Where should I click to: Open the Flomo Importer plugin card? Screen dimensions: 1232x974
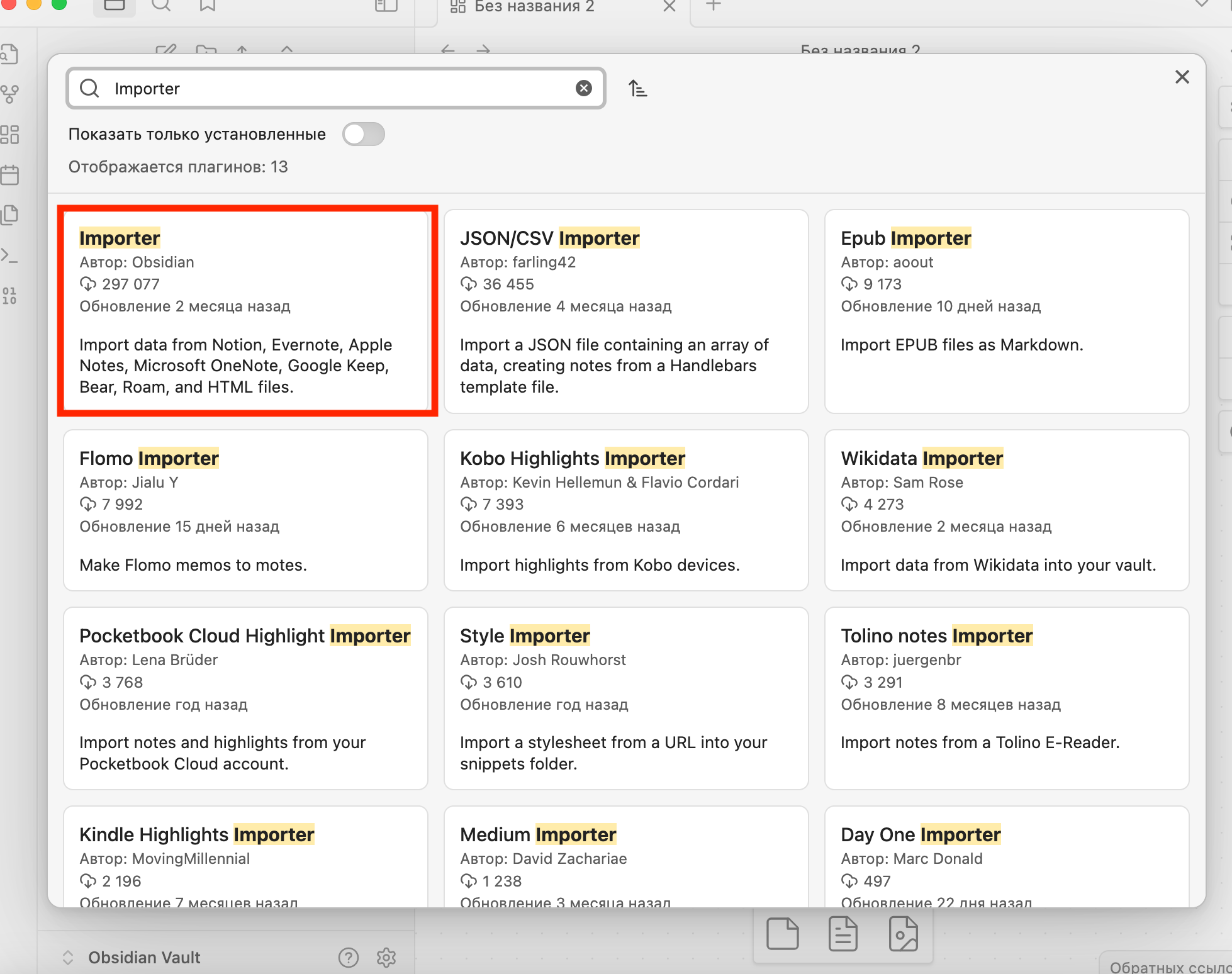[x=245, y=510]
